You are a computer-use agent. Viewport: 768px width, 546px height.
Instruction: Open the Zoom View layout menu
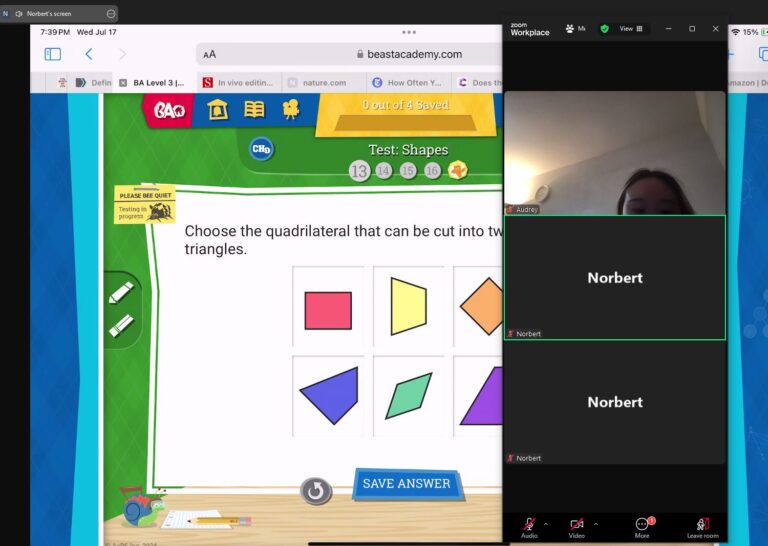(631, 29)
